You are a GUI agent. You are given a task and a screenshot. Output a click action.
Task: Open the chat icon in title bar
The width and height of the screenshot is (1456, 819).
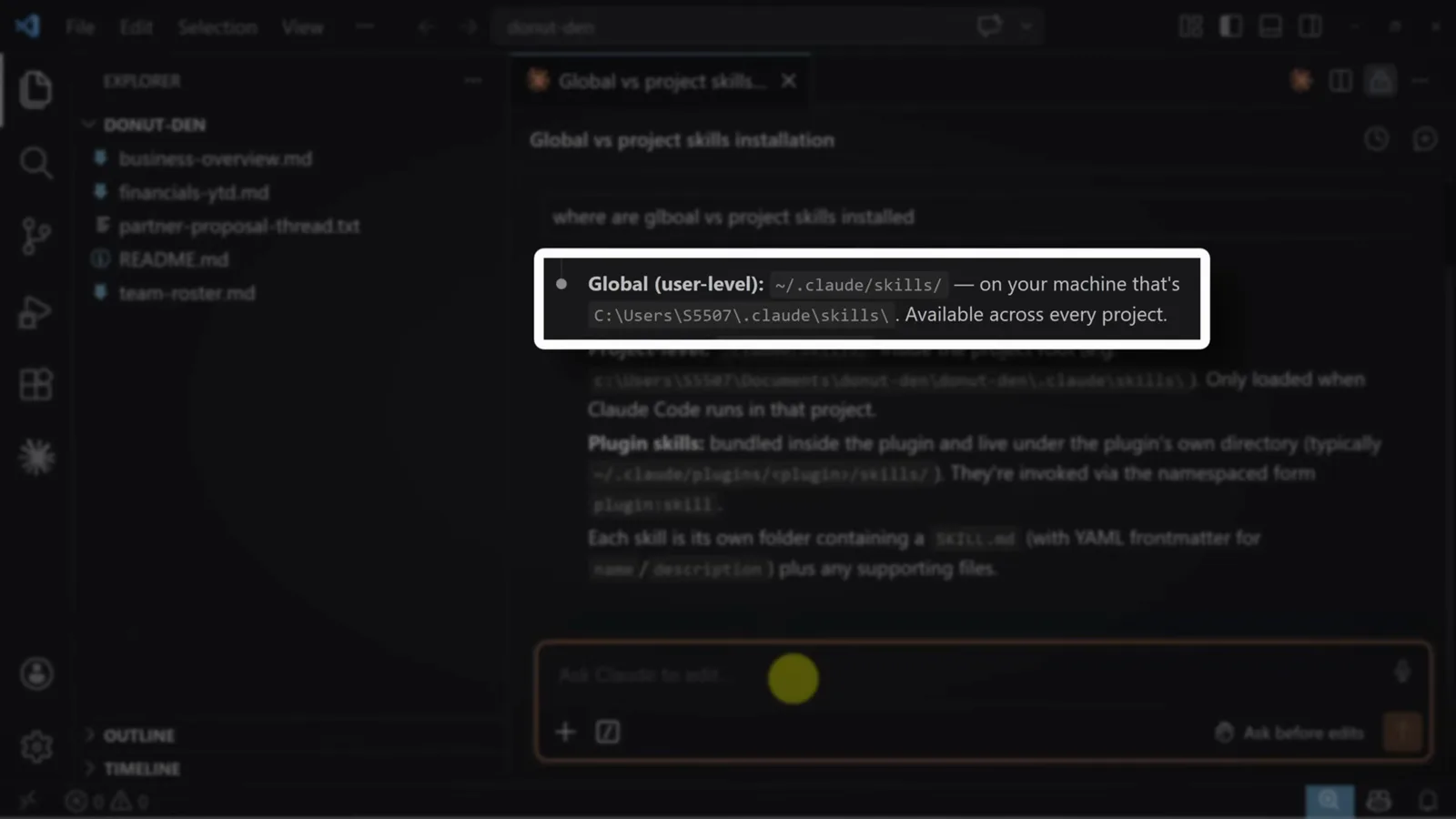[989, 26]
